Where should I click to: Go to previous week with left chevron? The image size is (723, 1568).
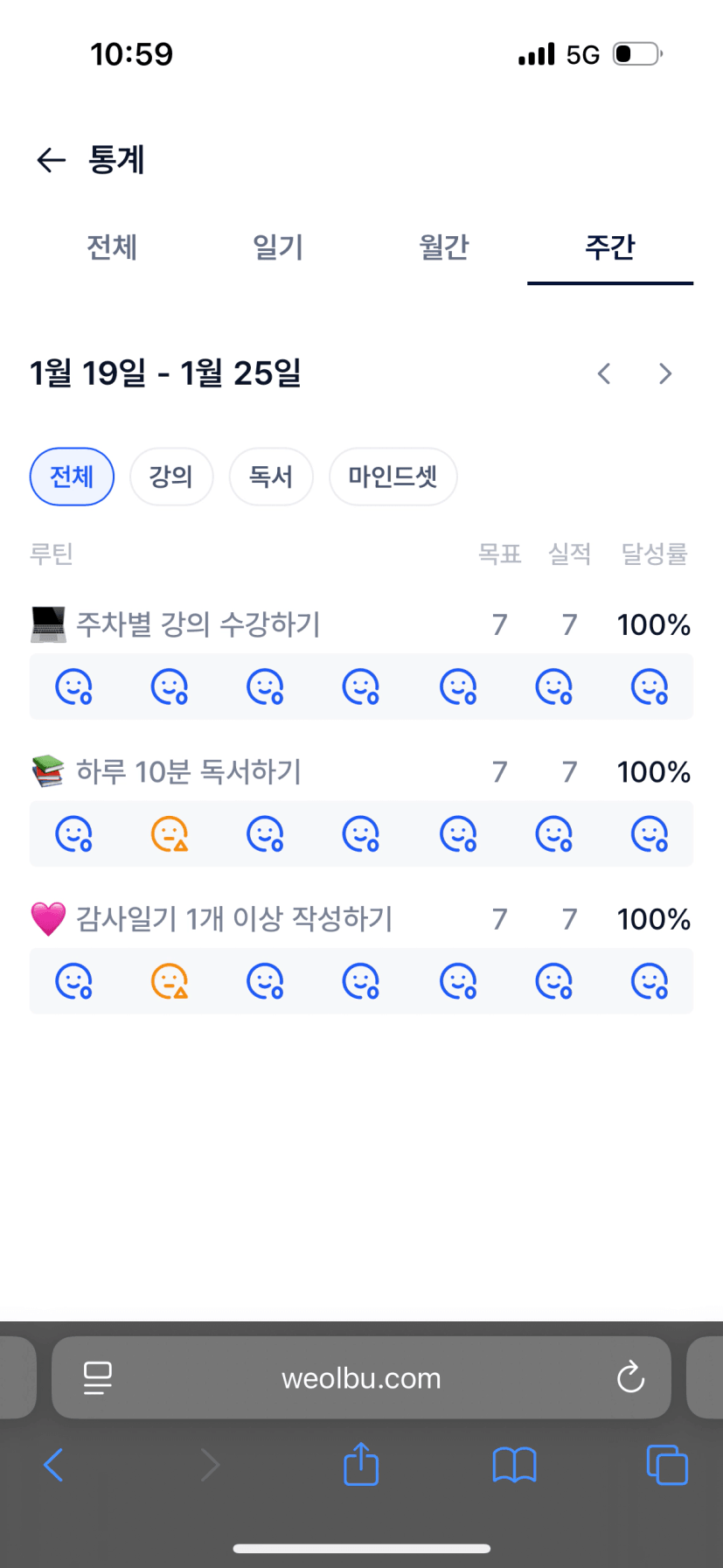click(x=604, y=374)
